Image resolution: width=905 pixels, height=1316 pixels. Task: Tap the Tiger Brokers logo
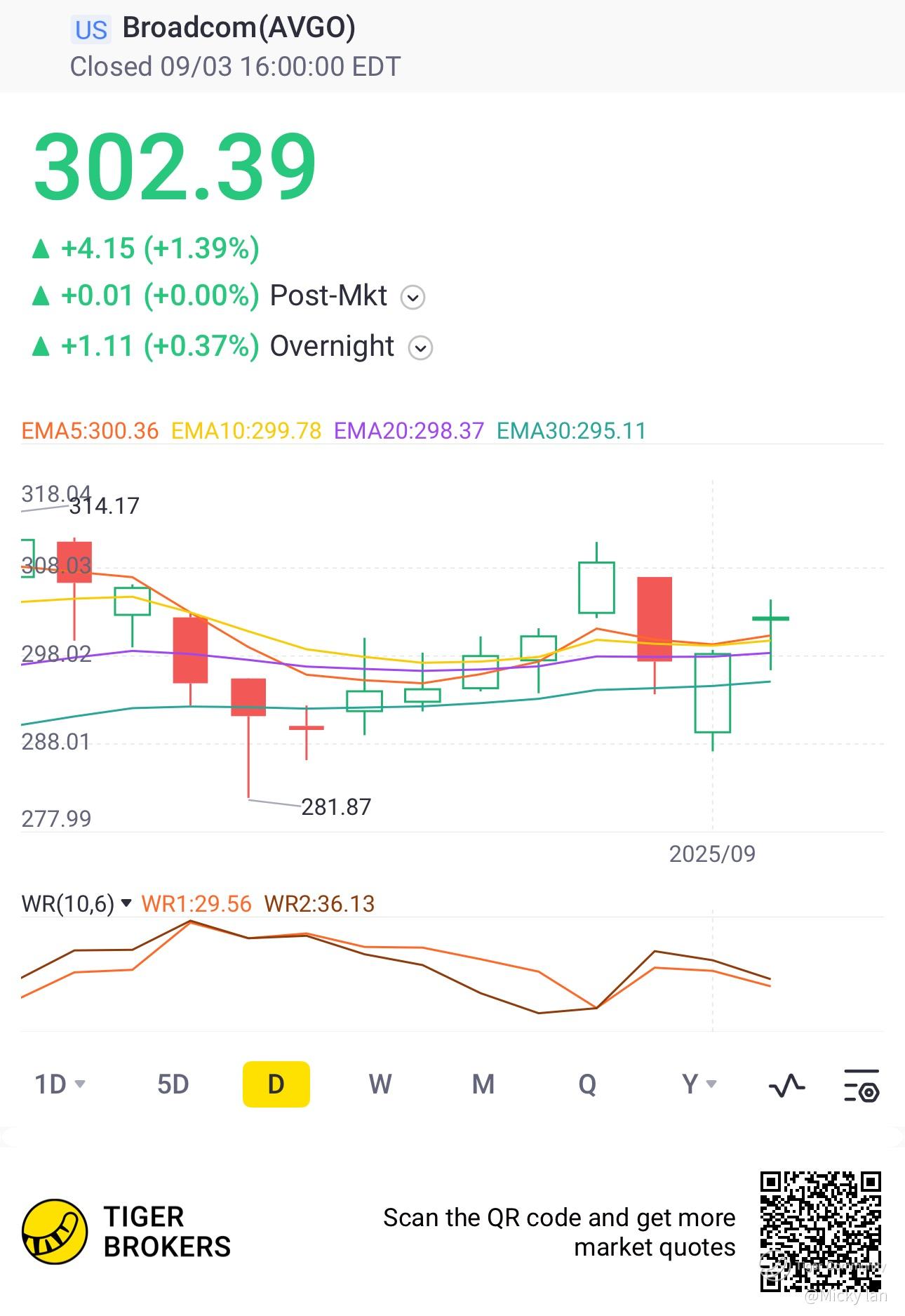coord(55,1231)
